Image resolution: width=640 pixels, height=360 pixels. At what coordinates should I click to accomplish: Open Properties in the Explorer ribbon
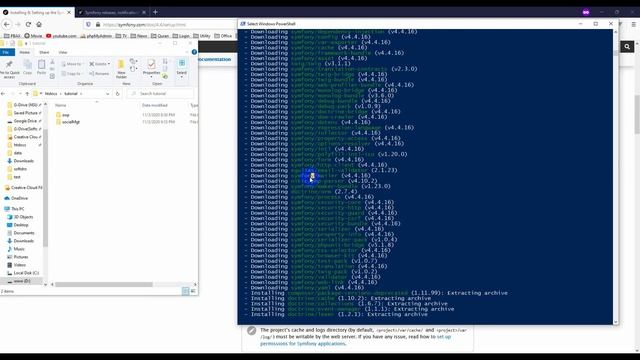pyautogui.click(x=151, y=68)
